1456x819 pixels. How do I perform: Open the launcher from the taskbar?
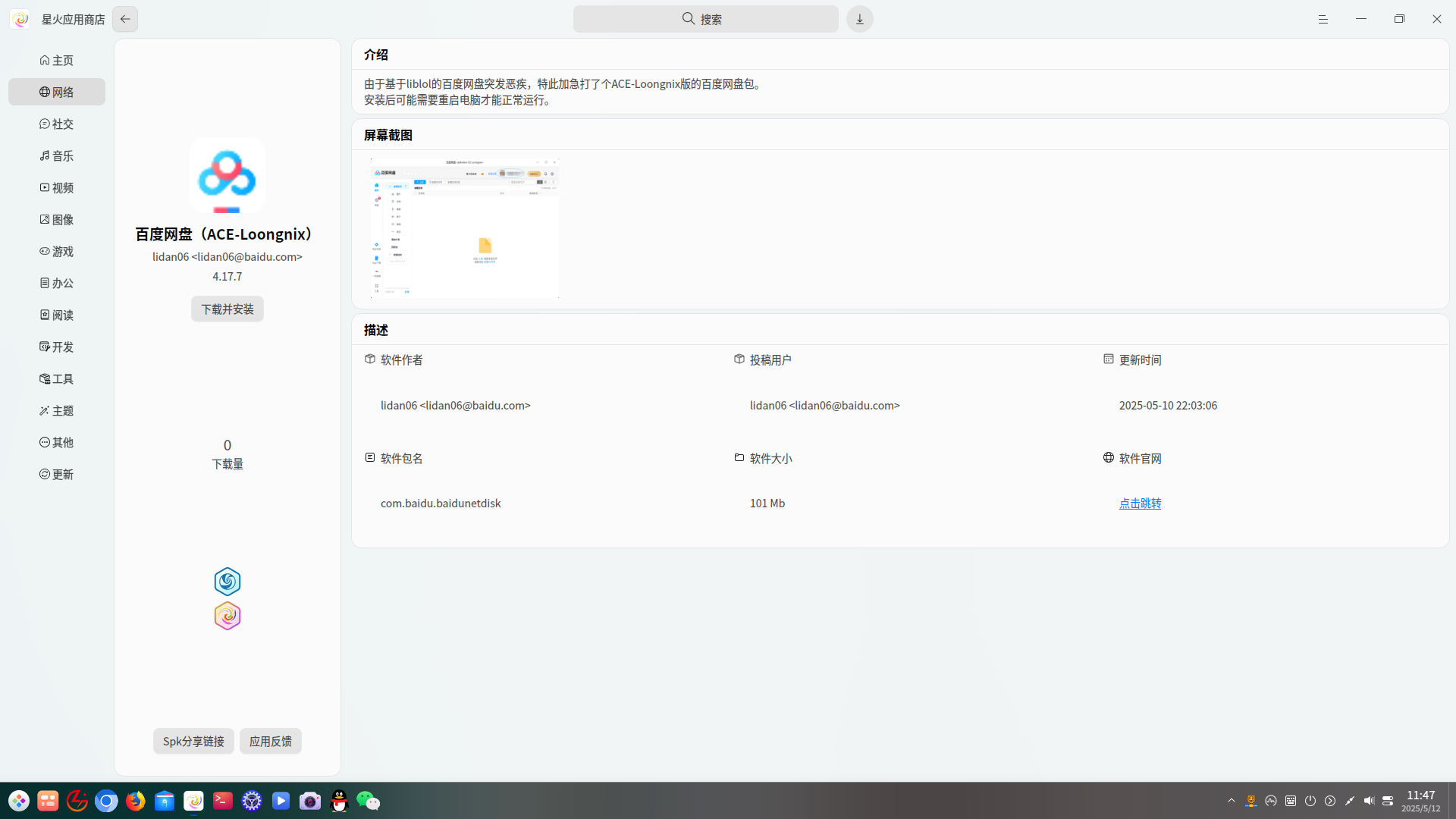(19, 801)
